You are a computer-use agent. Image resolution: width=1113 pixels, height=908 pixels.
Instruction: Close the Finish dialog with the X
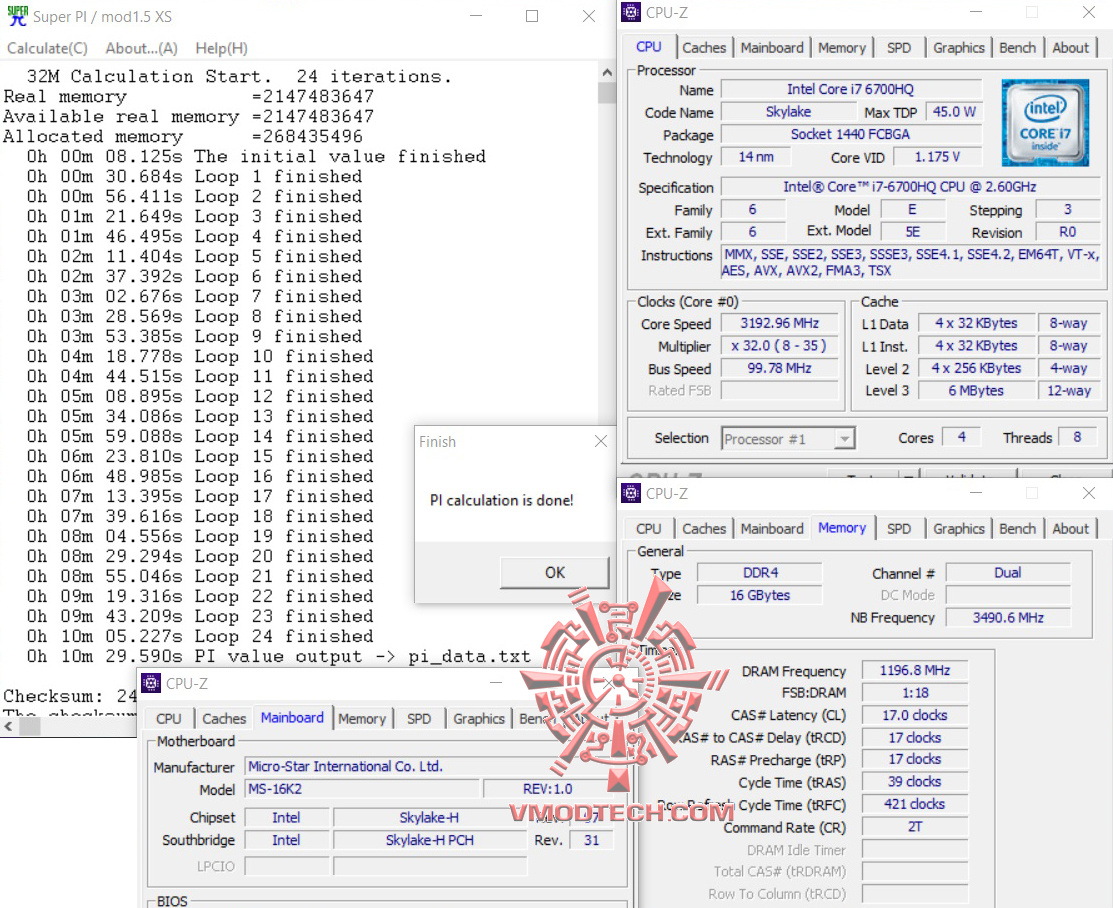point(601,441)
